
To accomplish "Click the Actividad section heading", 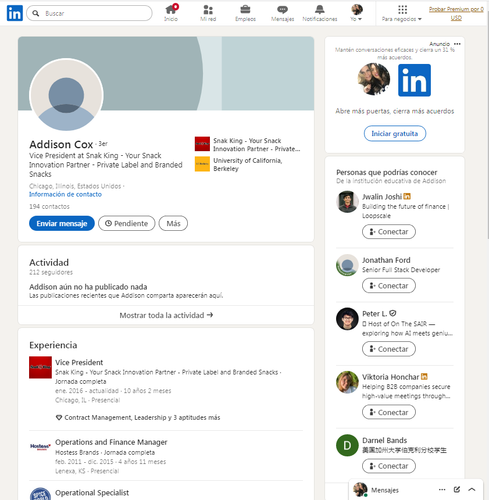I will [x=49, y=263].
